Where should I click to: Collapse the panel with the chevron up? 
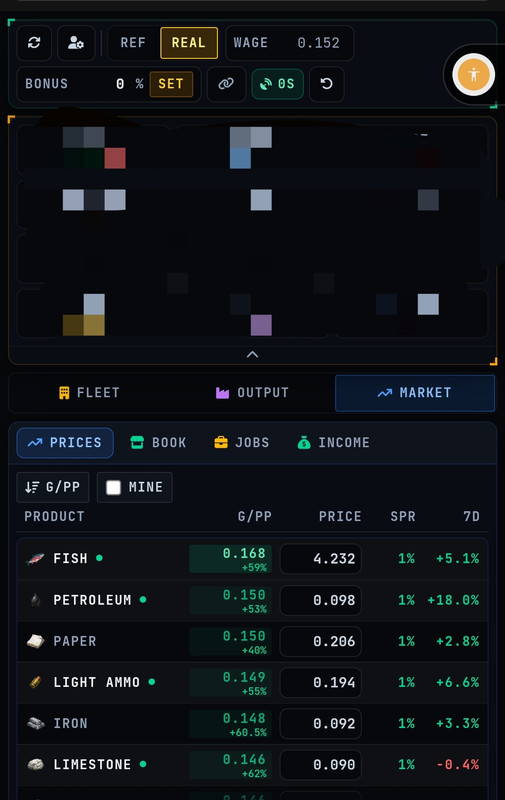coord(252,354)
